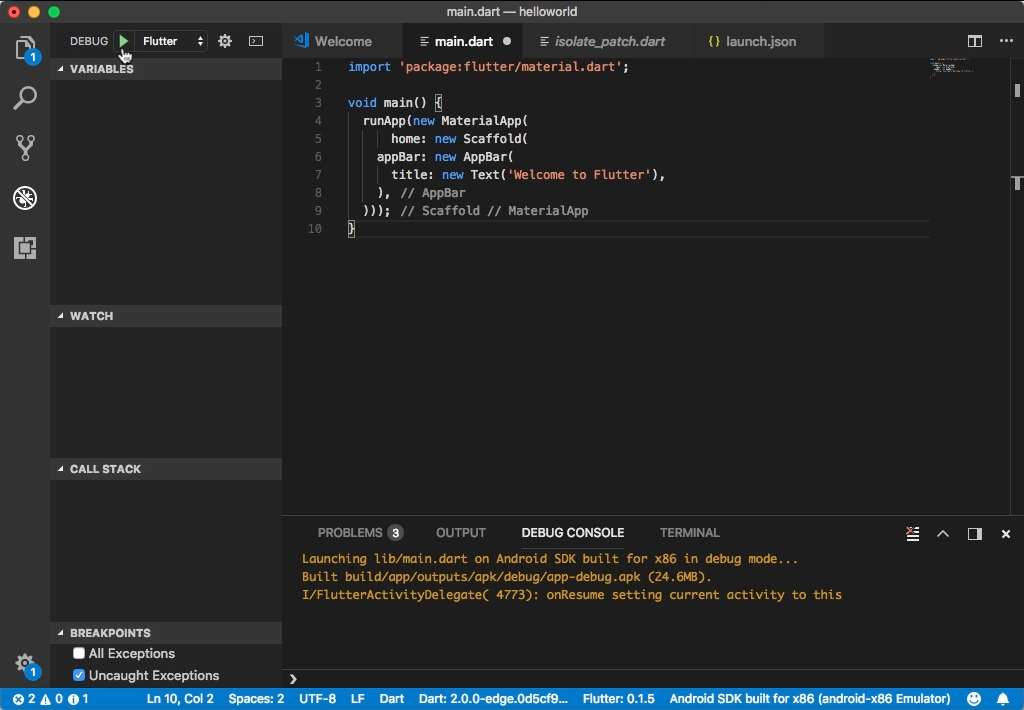Open launch.json via debug gear icon
Image resolution: width=1024 pixels, height=710 pixels.
coord(225,41)
